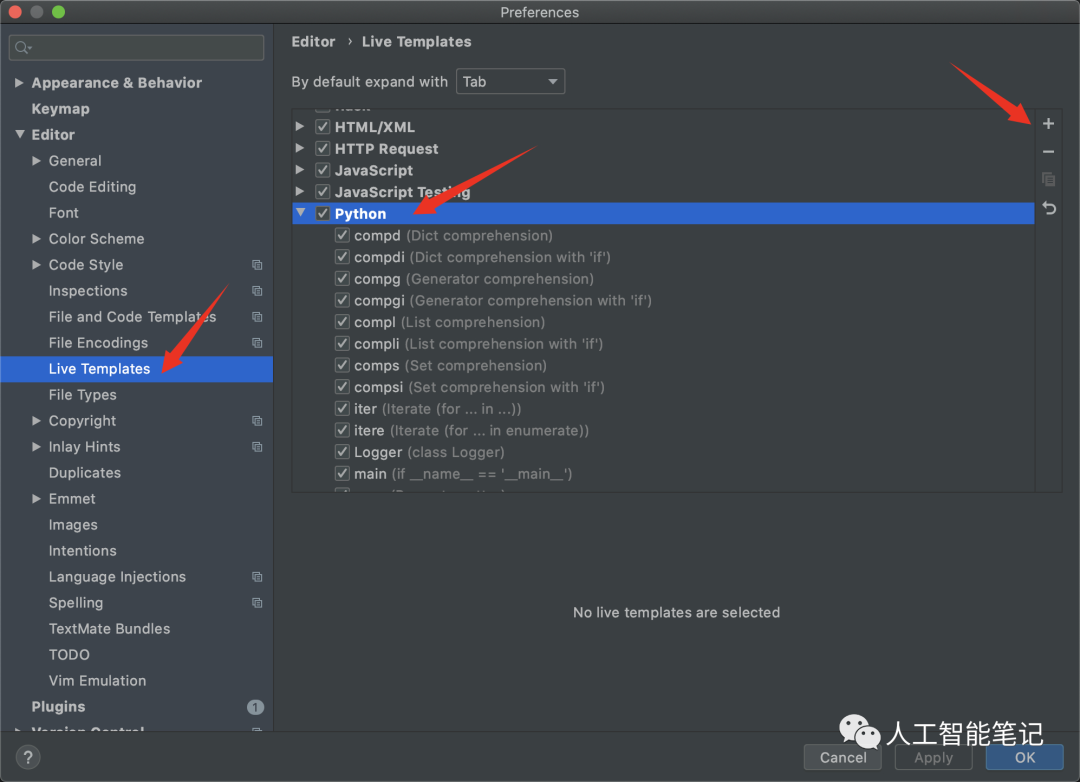
Task: Open the Font settings page
Action: coord(63,213)
